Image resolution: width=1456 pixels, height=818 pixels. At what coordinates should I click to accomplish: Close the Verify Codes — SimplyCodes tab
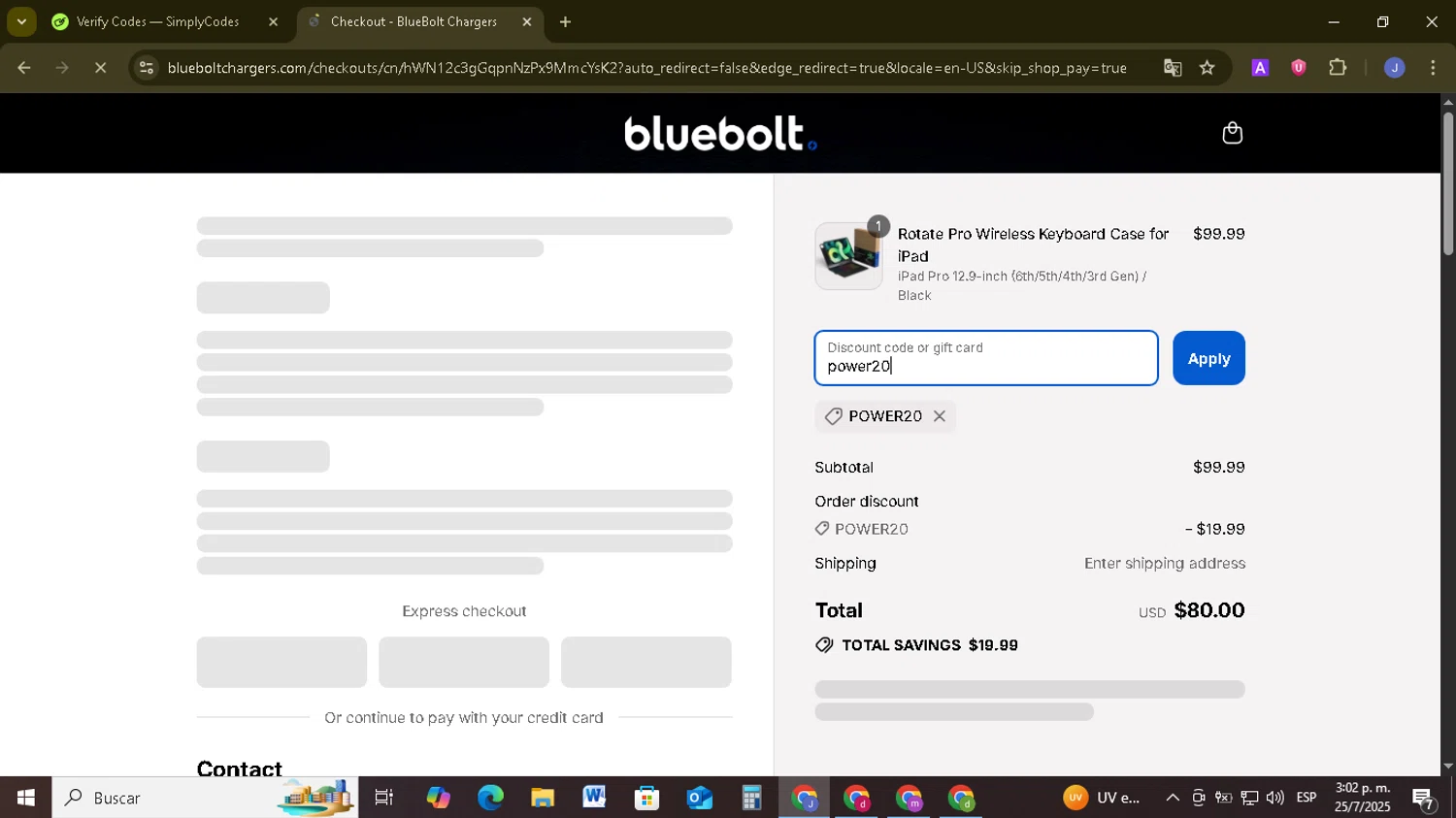point(273,21)
